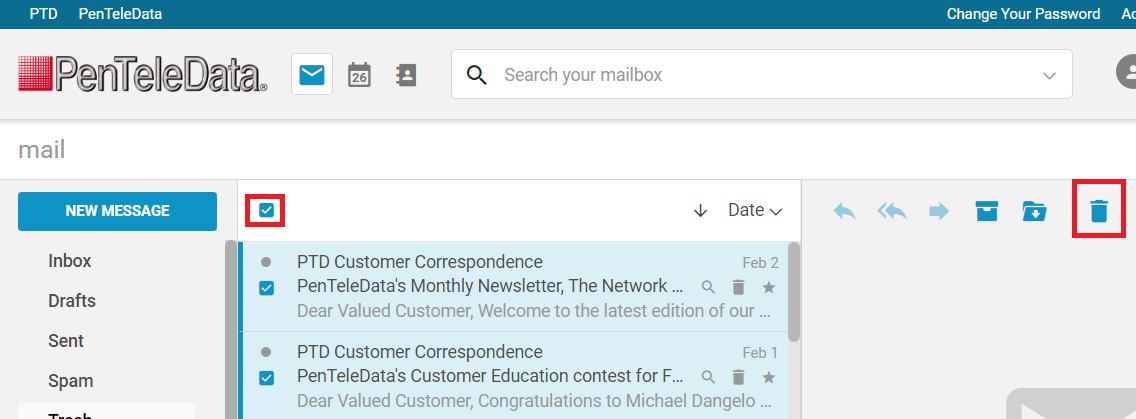
Task: Click the Reply arrow icon
Action: [x=844, y=212]
